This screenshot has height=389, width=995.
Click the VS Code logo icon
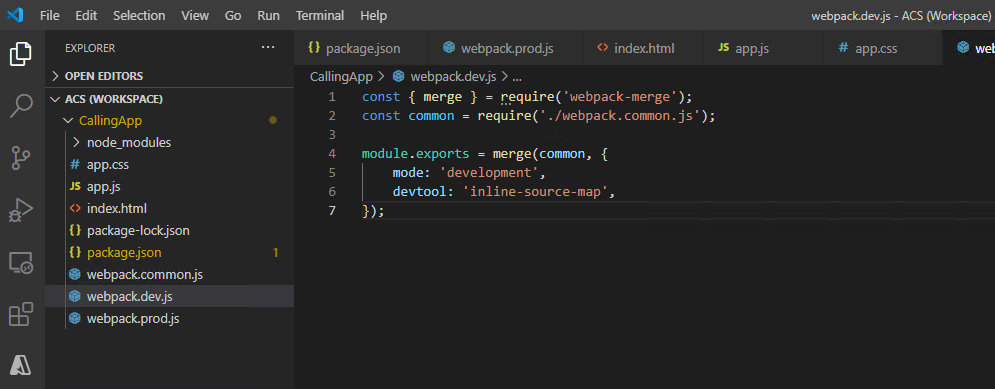15,15
